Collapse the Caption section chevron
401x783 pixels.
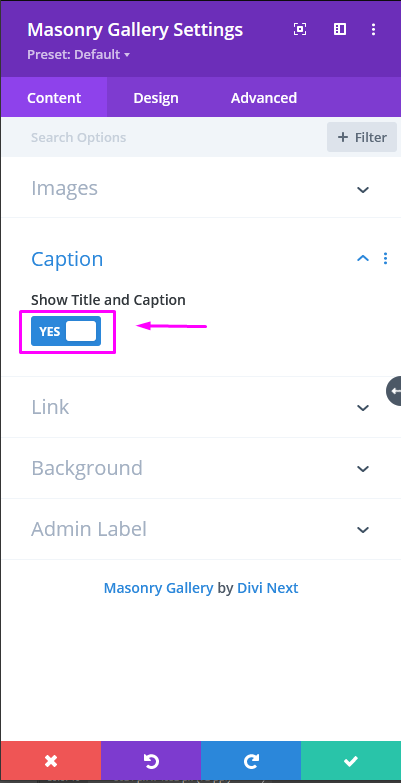point(363,258)
